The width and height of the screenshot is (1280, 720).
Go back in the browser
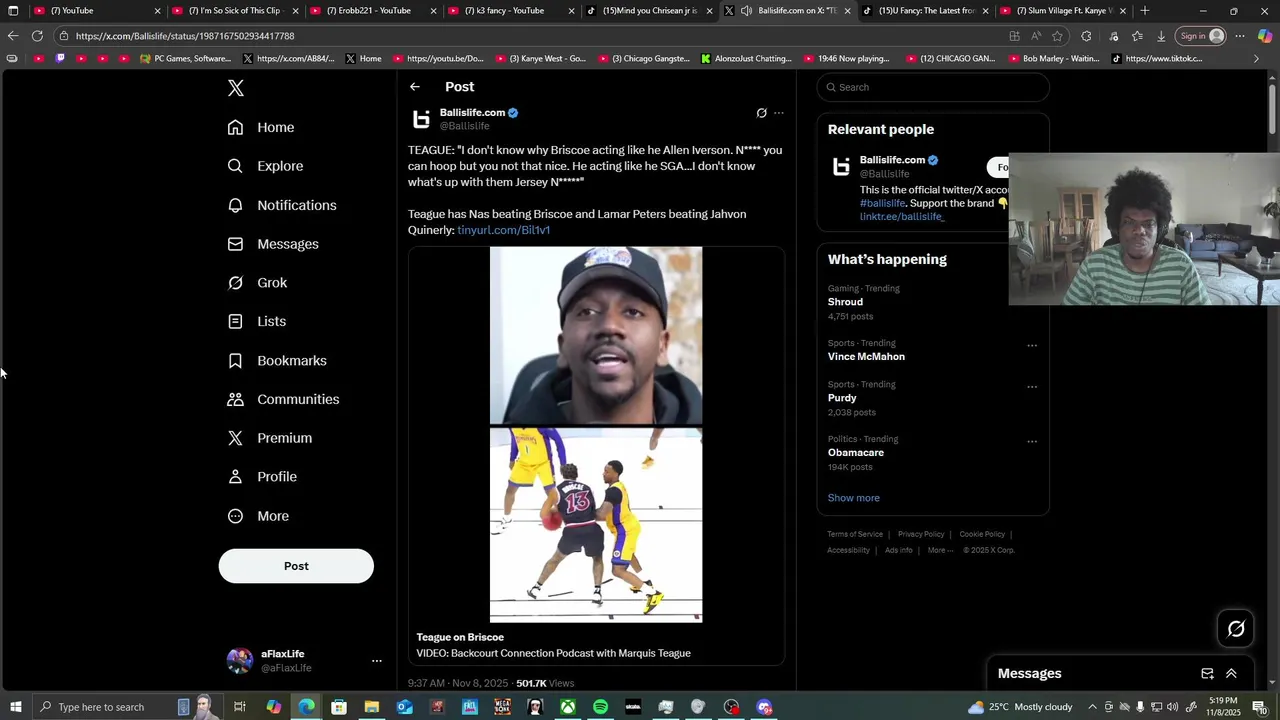click(13, 36)
